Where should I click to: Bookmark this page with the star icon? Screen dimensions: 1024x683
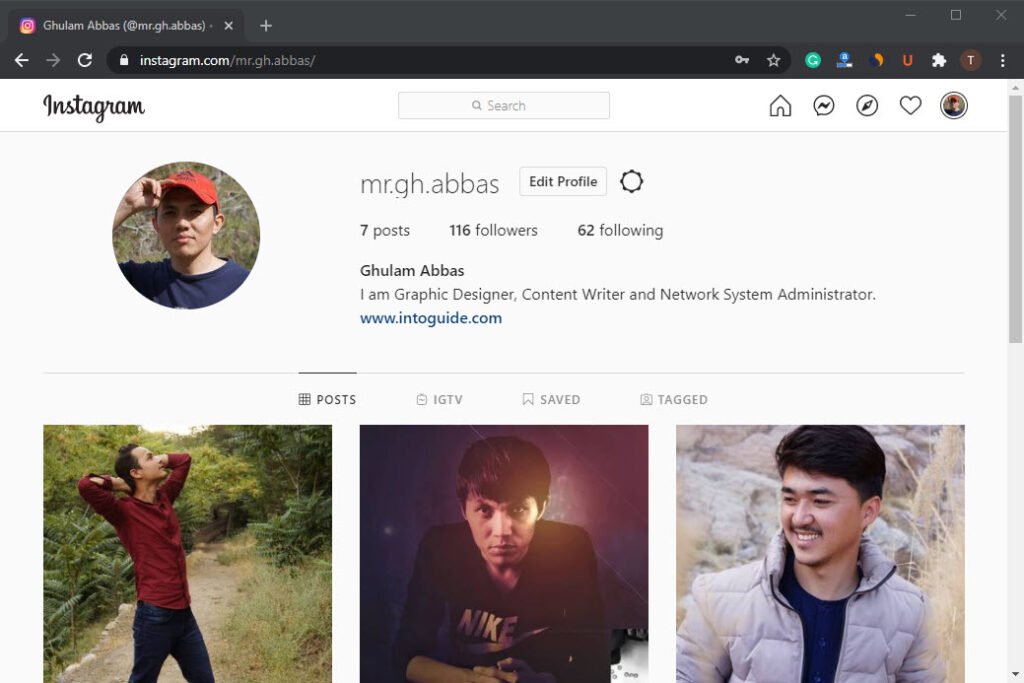click(774, 61)
